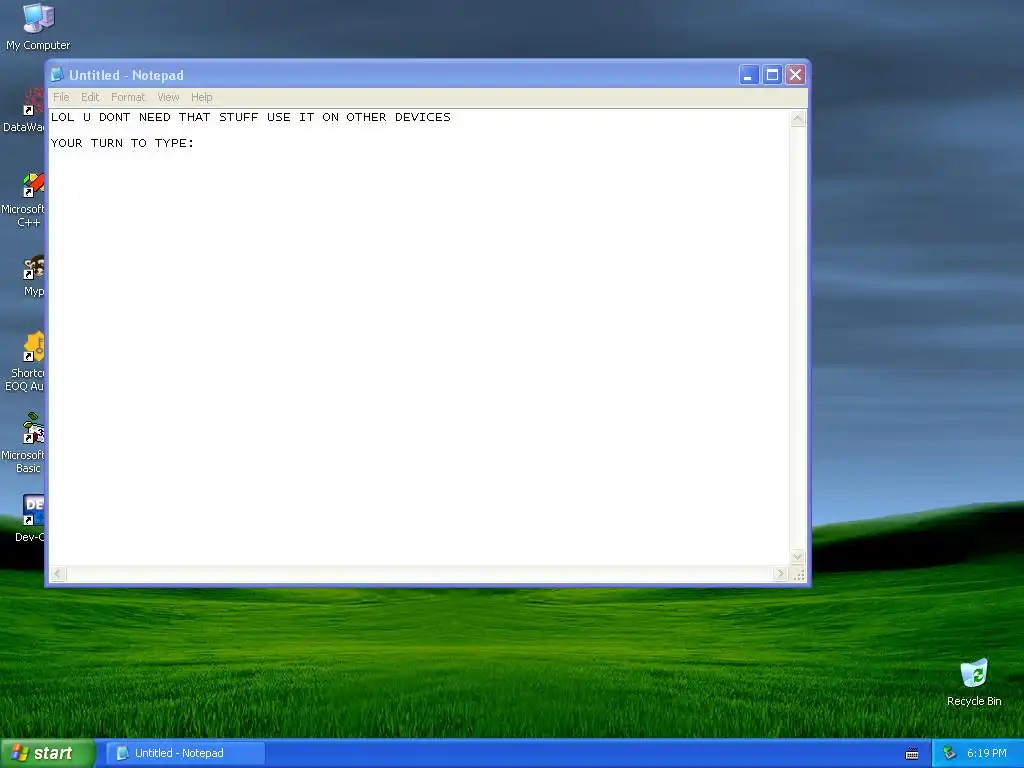
Task: Place cursor after YOUR TURN TO TYPE:
Action: coord(196,144)
